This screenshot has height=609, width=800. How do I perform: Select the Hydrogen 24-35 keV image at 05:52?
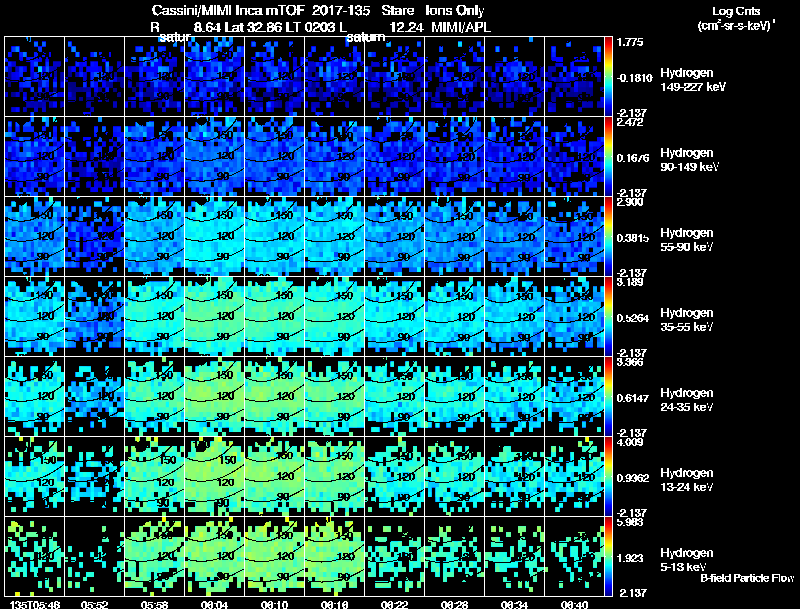click(x=94, y=396)
